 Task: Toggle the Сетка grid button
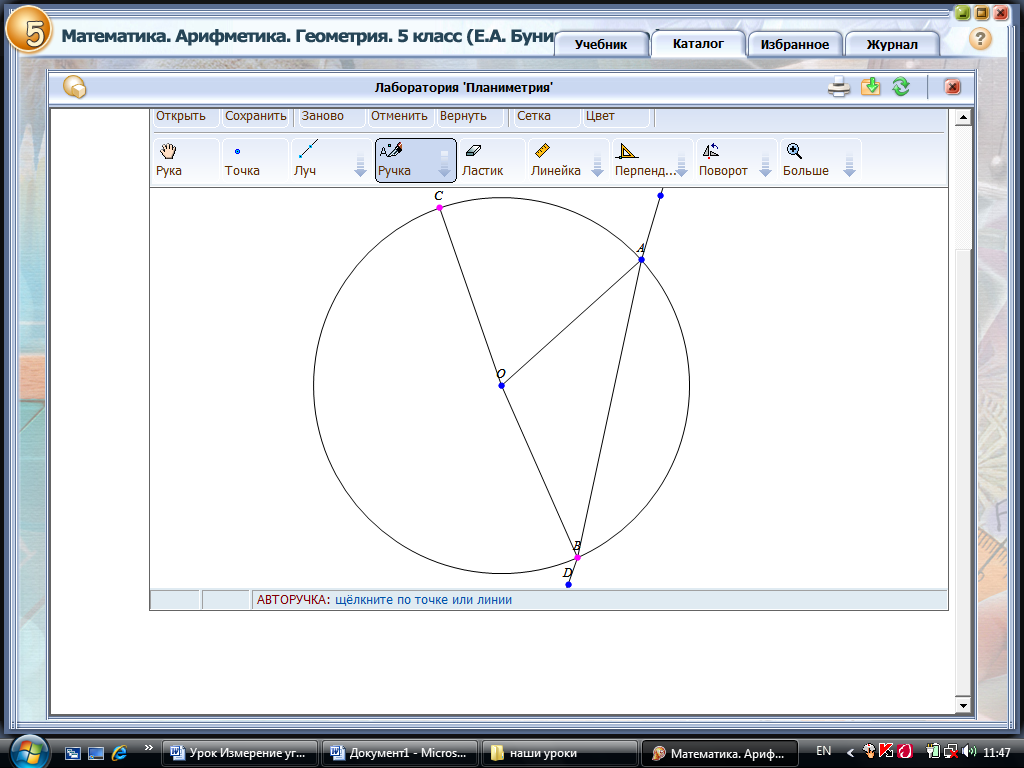coord(546,116)
